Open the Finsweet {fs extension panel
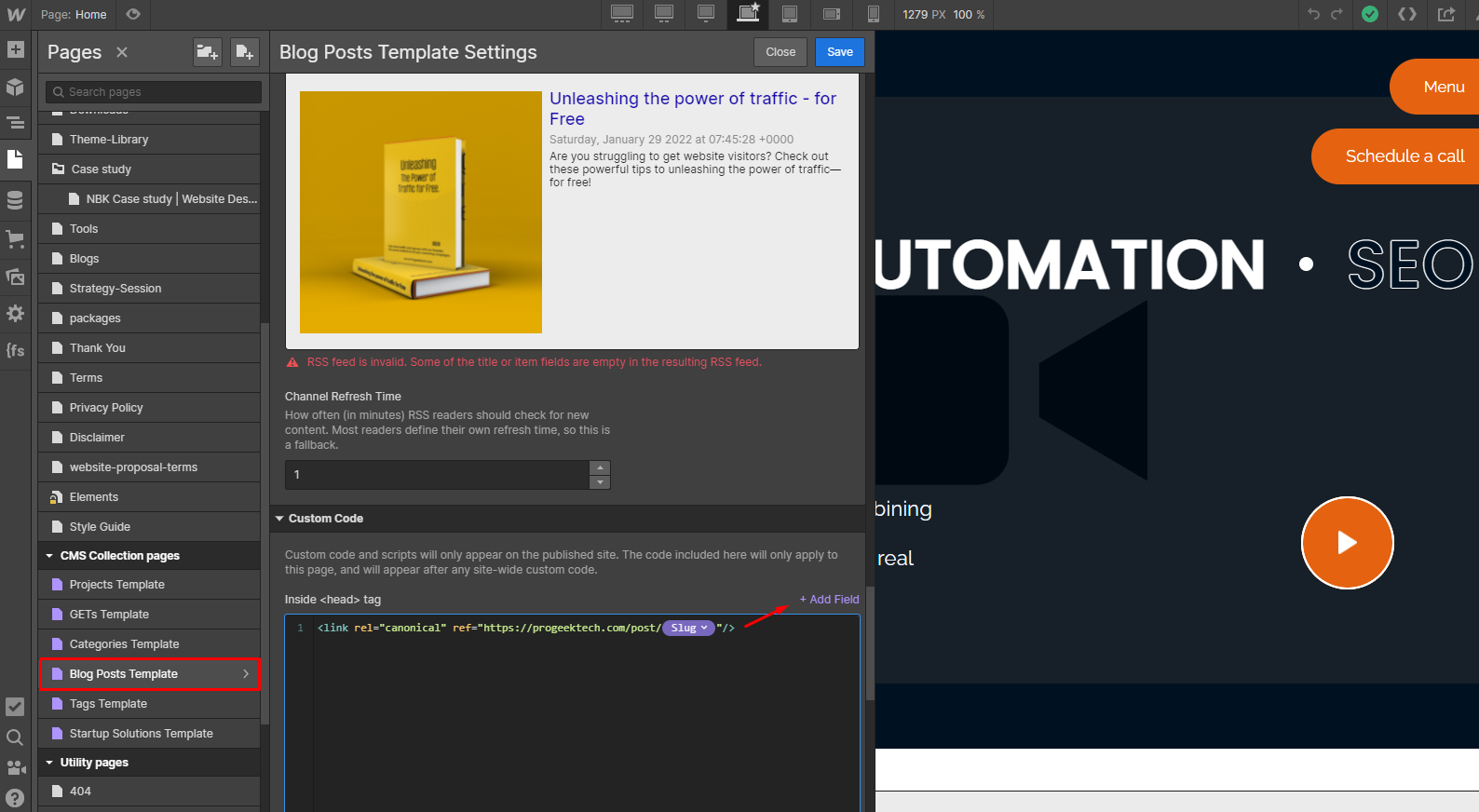1479x812 pixels. (15, 350)
